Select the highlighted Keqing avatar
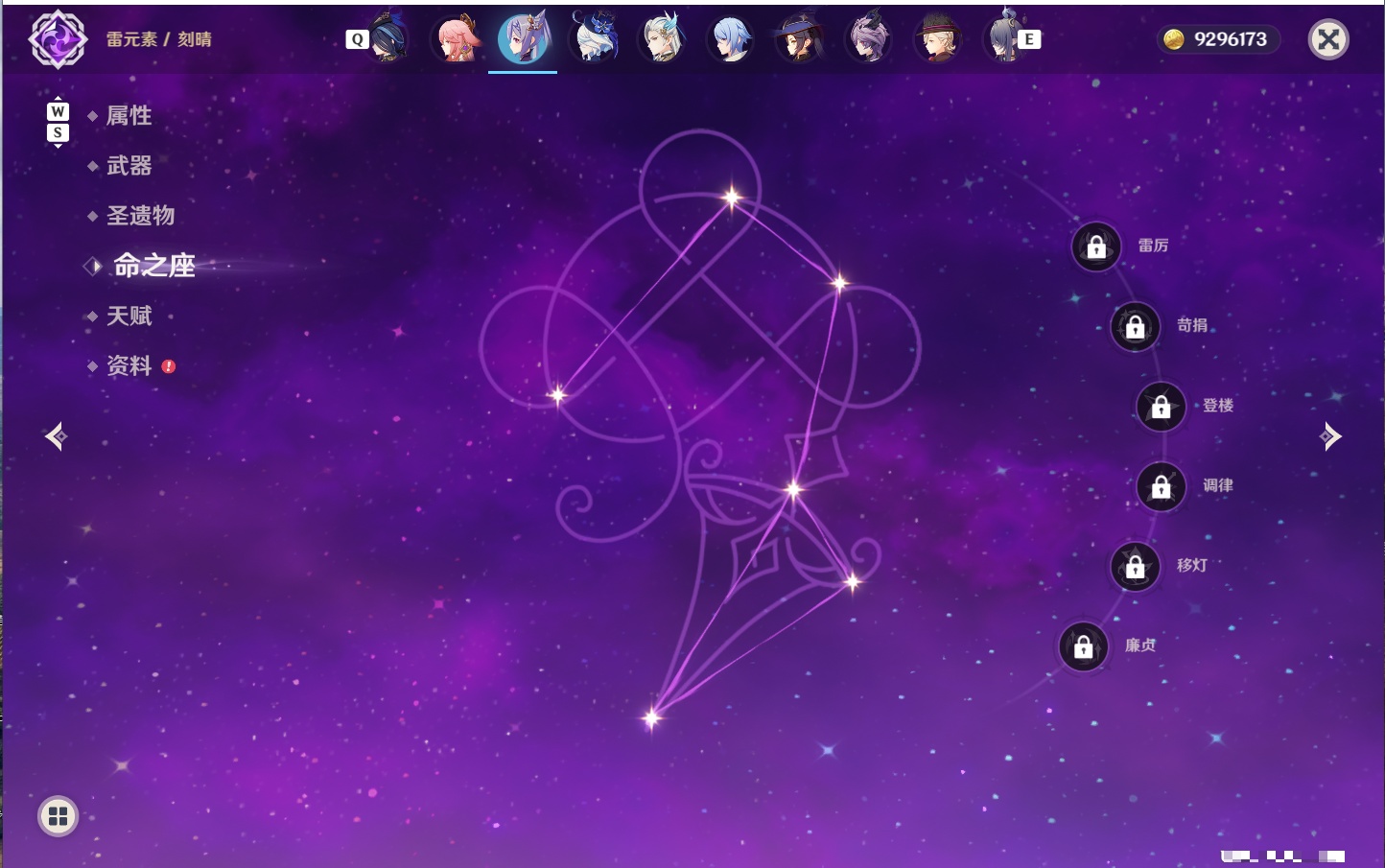Viewport: 1385px width, 868px height. [x=524, y=38]
